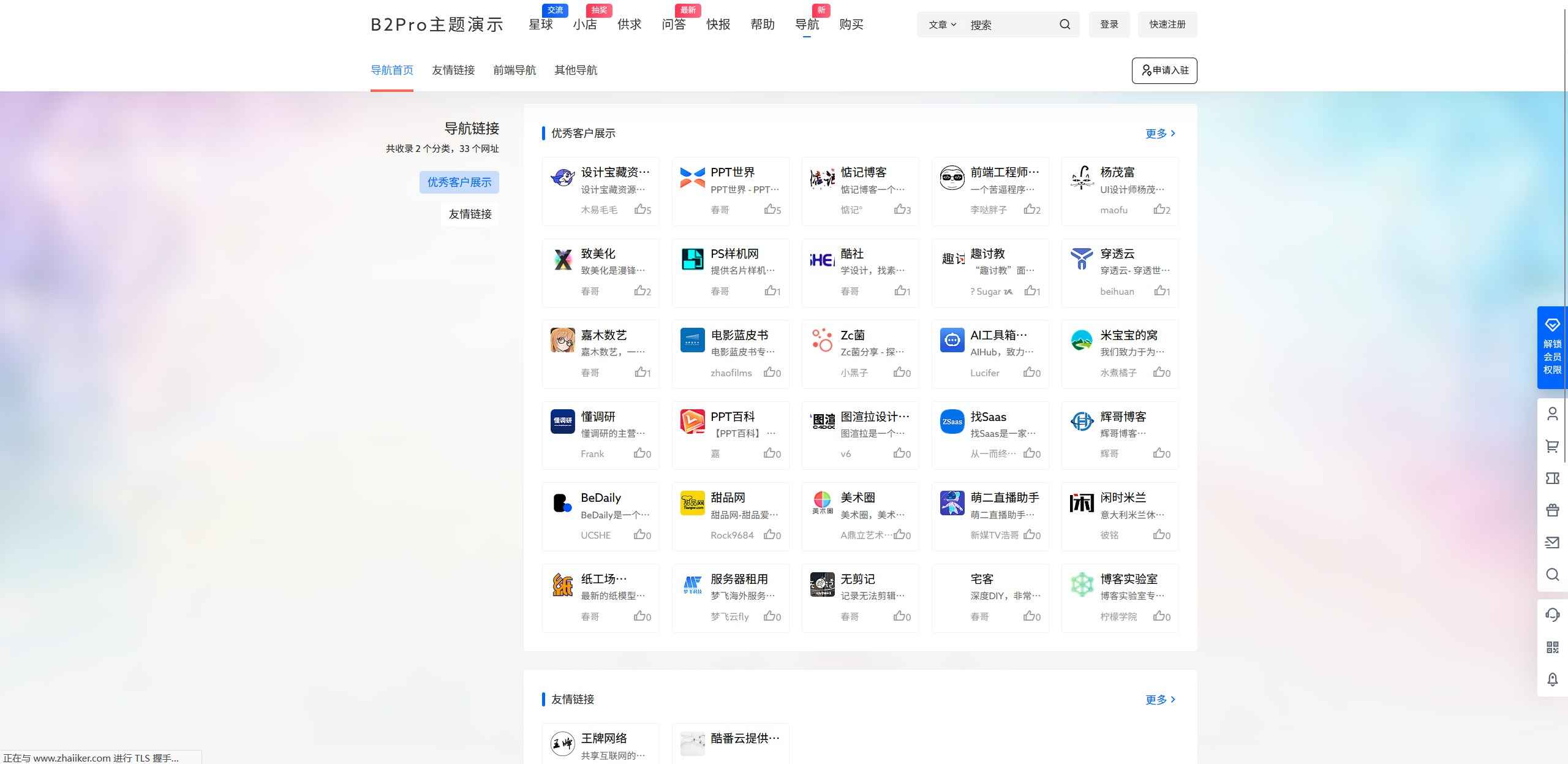Like the 杨茂富 entry
Viewport: 1568px width, 764px height.
[x=1159, y=209]
